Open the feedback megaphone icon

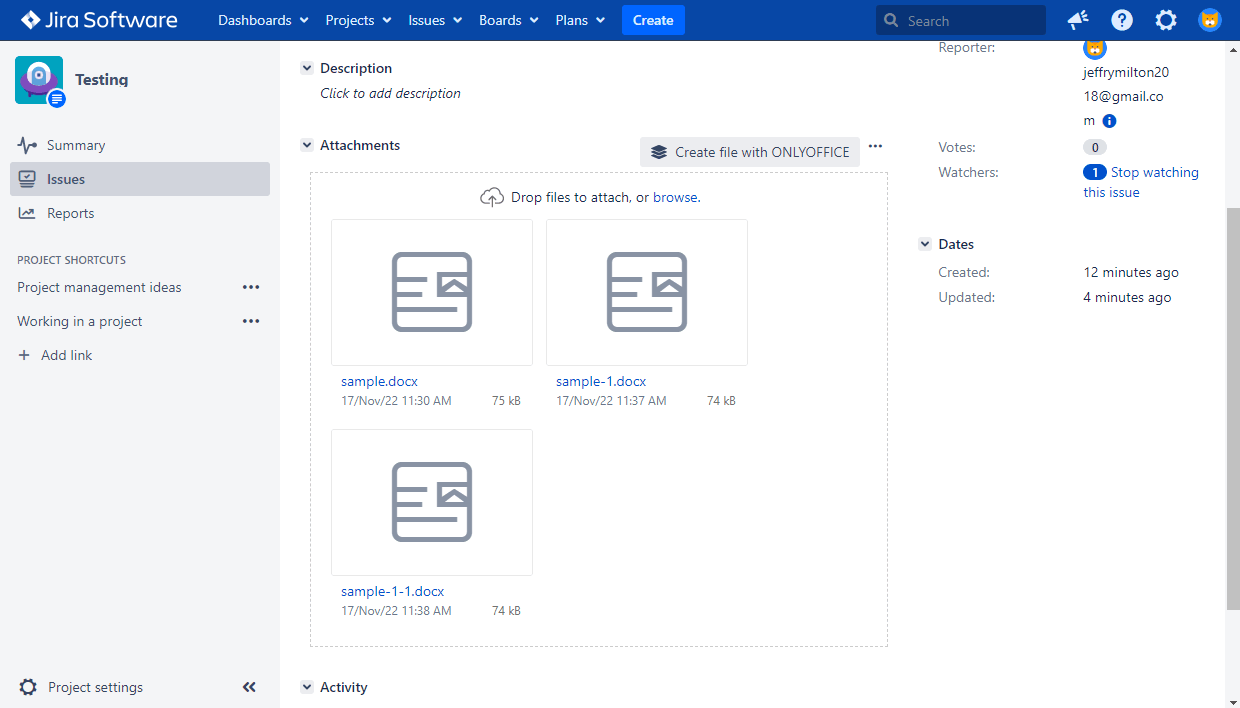(1077, 20)
